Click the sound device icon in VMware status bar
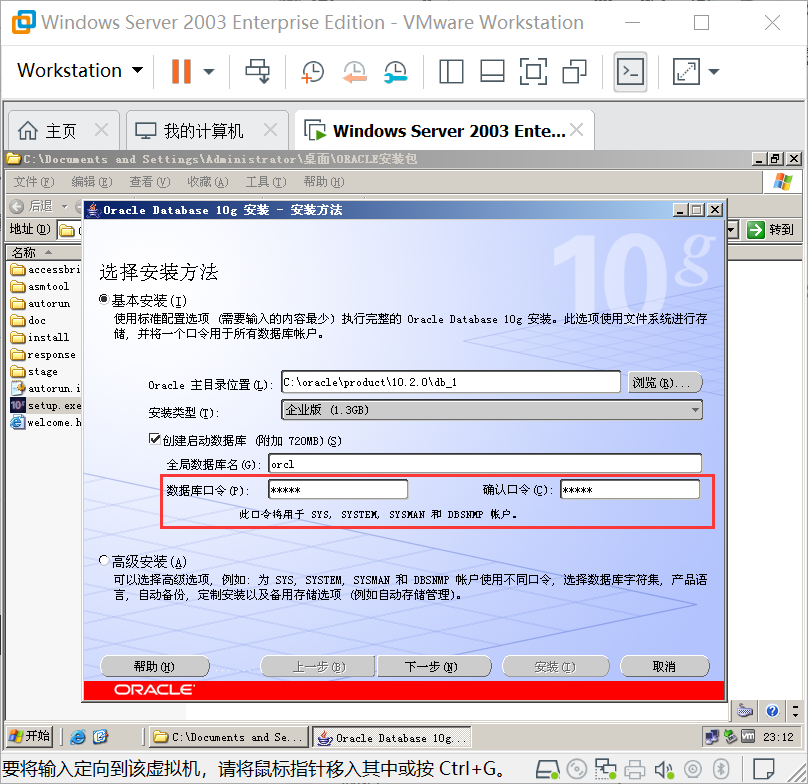Viewport: 808px width, 784px height. click(663, 770)
